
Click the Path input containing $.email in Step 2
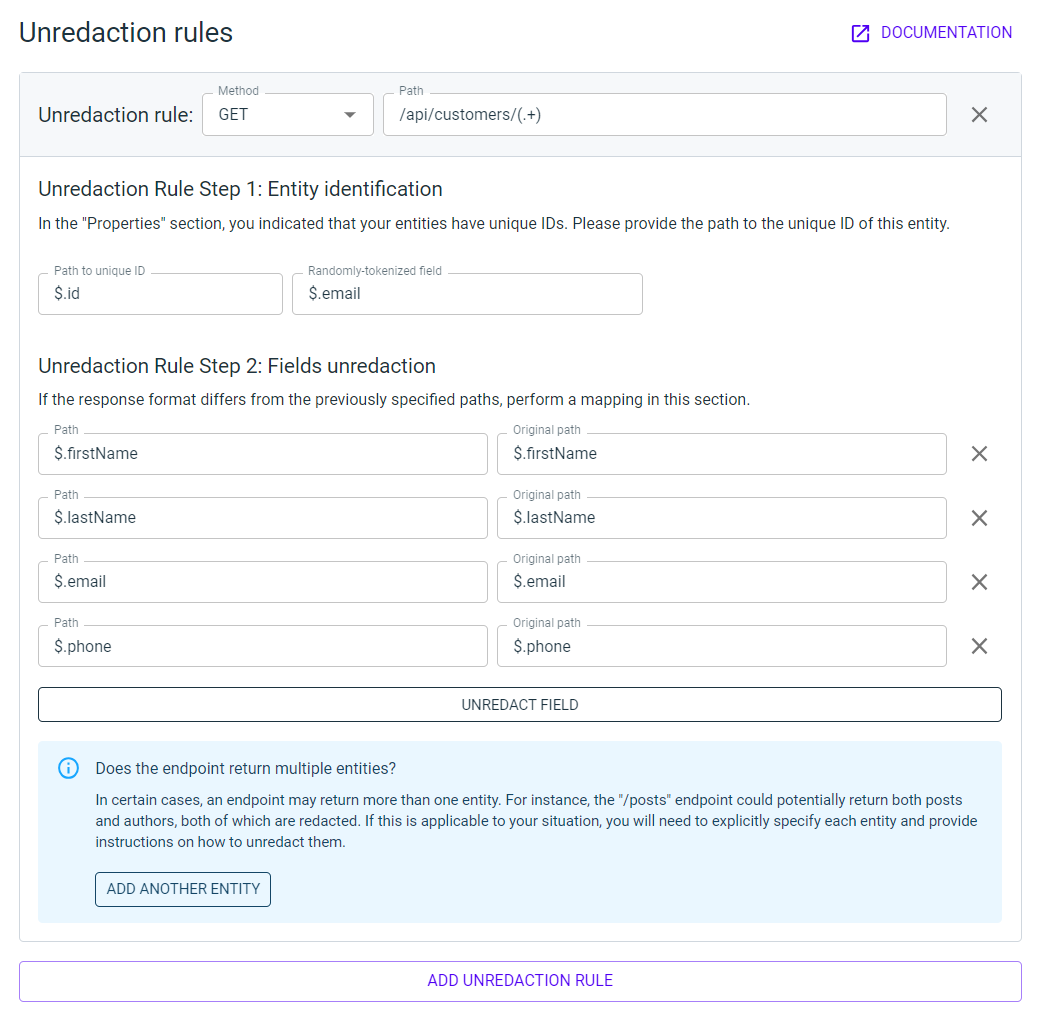[262, 582]
